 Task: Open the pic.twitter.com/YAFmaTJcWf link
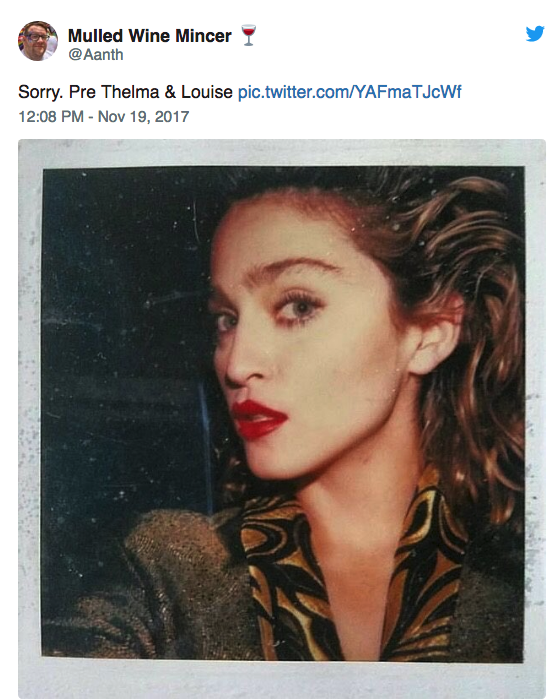(x=349, y=92)
